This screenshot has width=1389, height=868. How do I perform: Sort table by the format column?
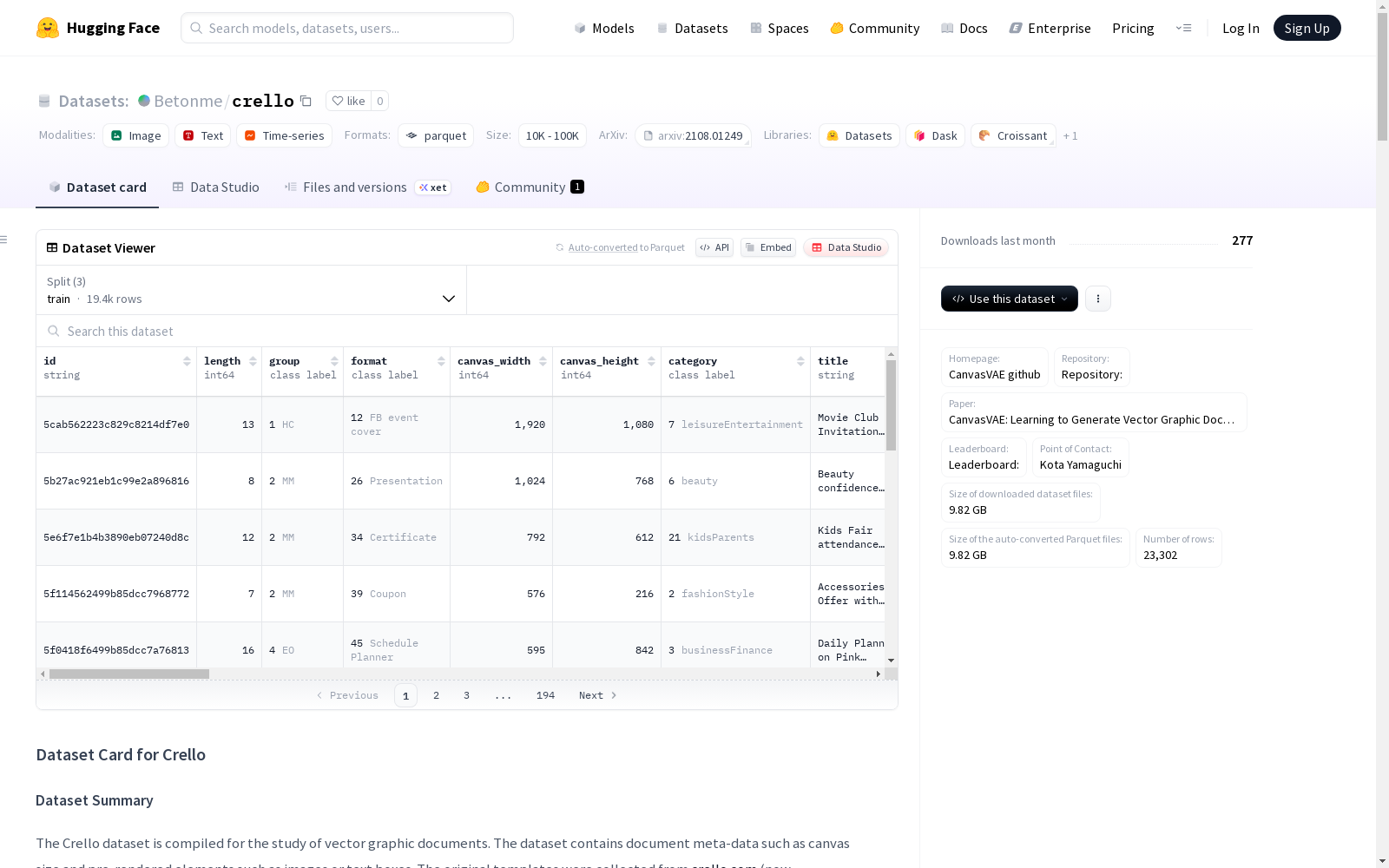[441, 361]
